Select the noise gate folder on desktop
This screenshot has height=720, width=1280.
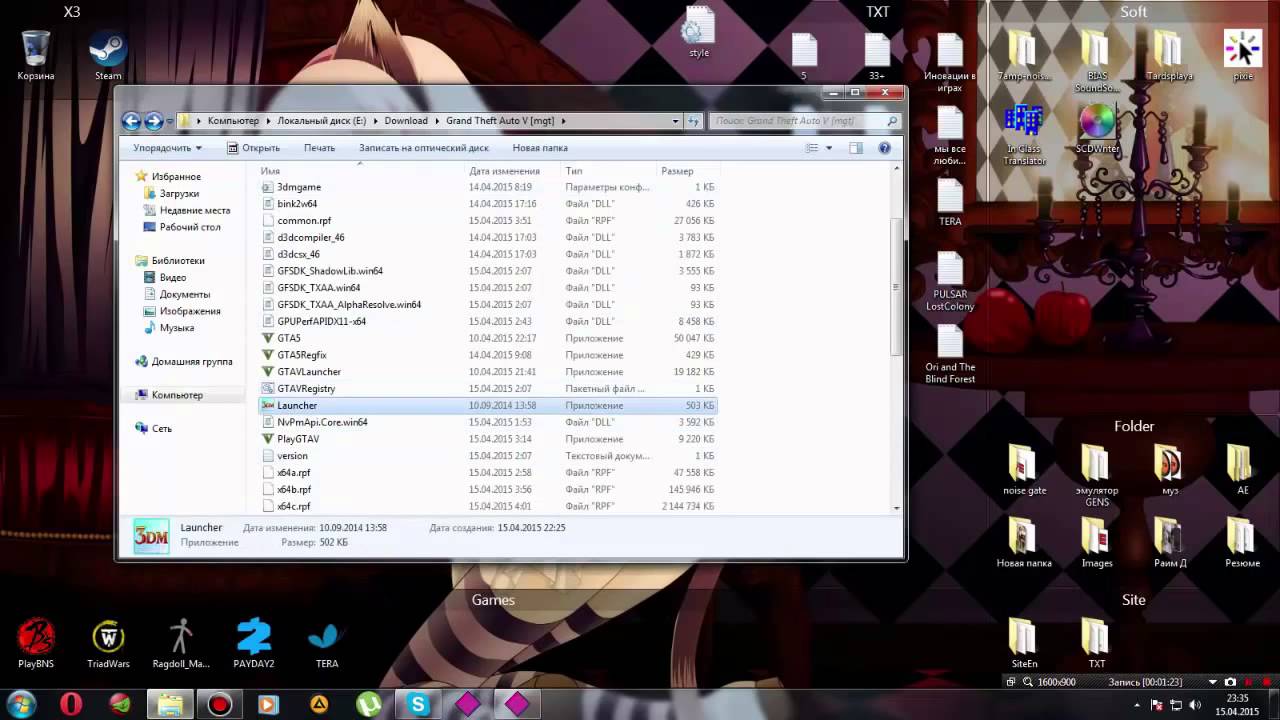pyautogui.click(x=1024, y=470)
